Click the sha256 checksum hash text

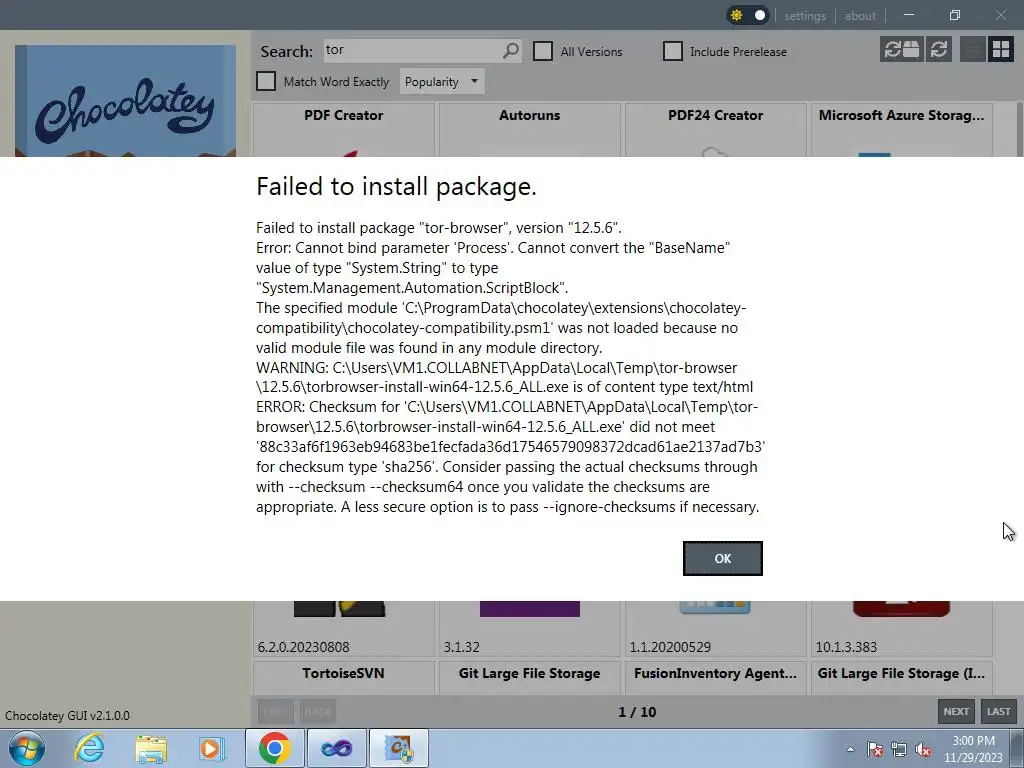pyautogui.click(x=511, y=447)
